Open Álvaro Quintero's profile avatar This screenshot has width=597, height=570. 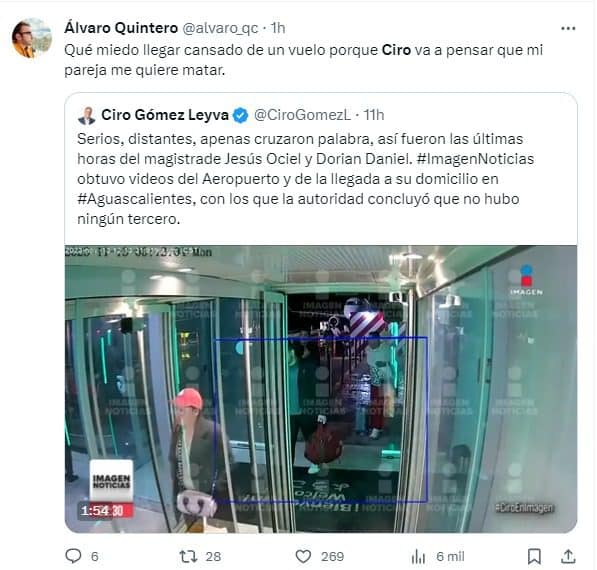(32, 38)
